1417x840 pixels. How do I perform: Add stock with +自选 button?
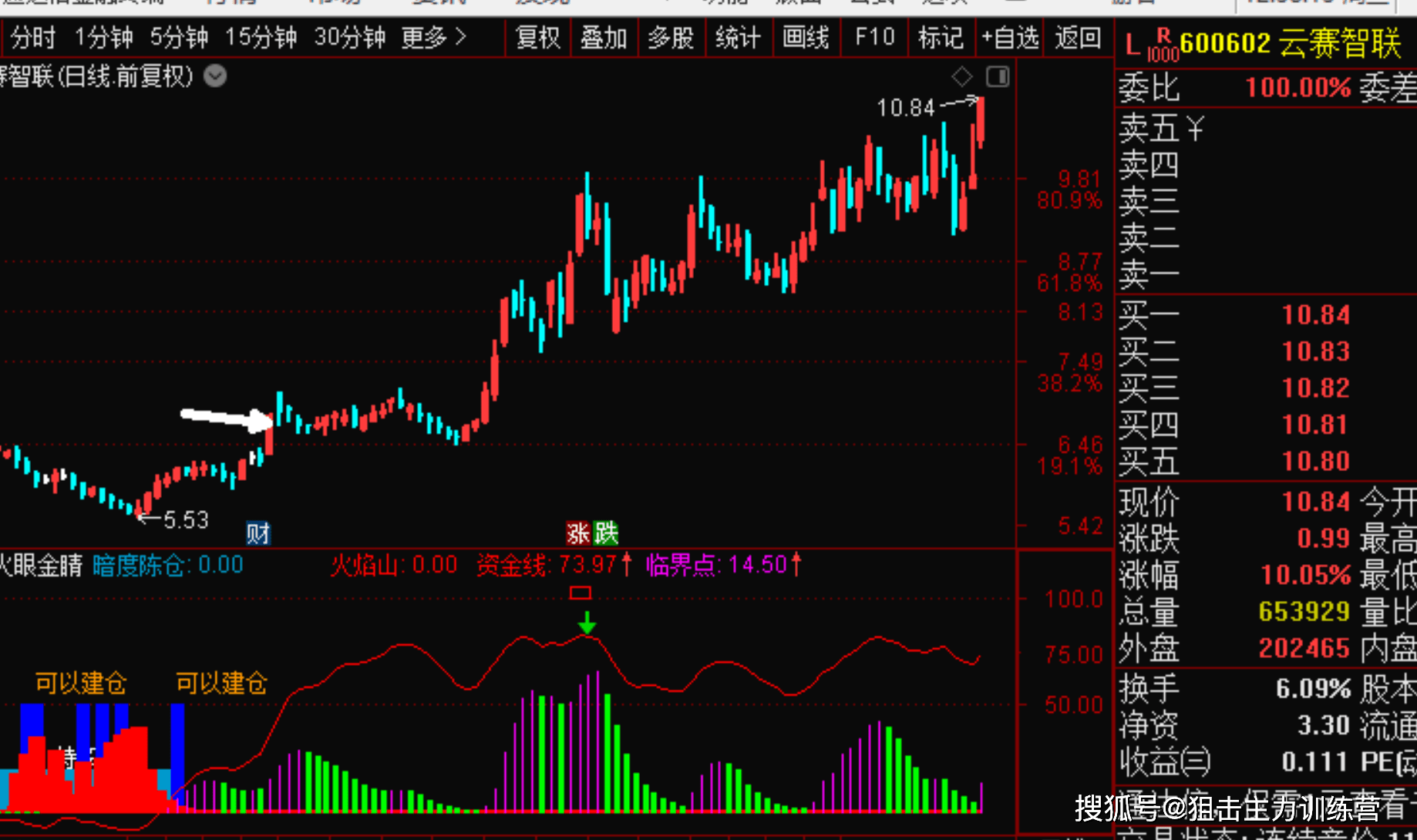pyautogui.click(x=1010, y=37)
